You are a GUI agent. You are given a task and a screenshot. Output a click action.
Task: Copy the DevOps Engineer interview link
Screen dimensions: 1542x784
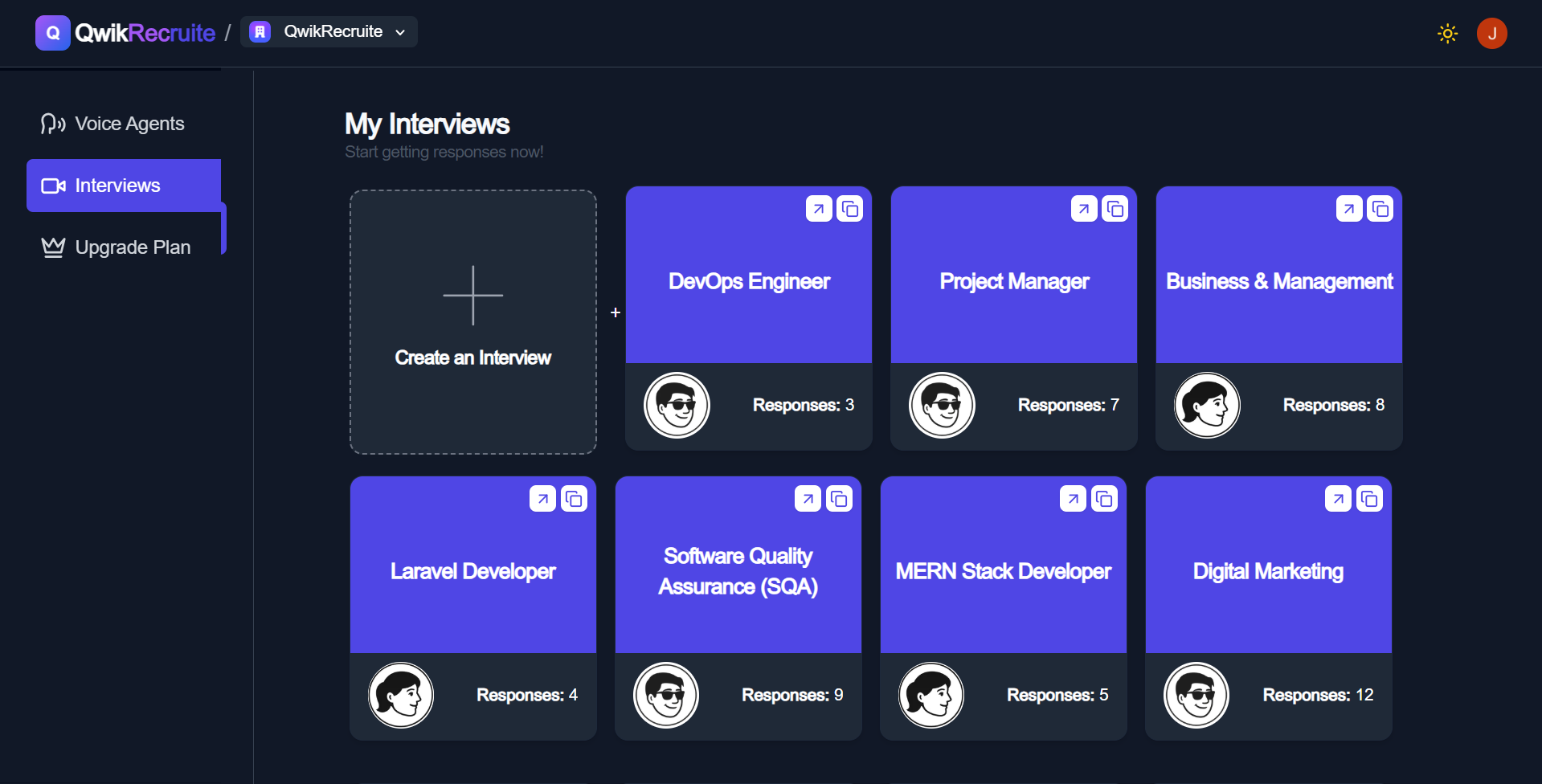[850, 209]
